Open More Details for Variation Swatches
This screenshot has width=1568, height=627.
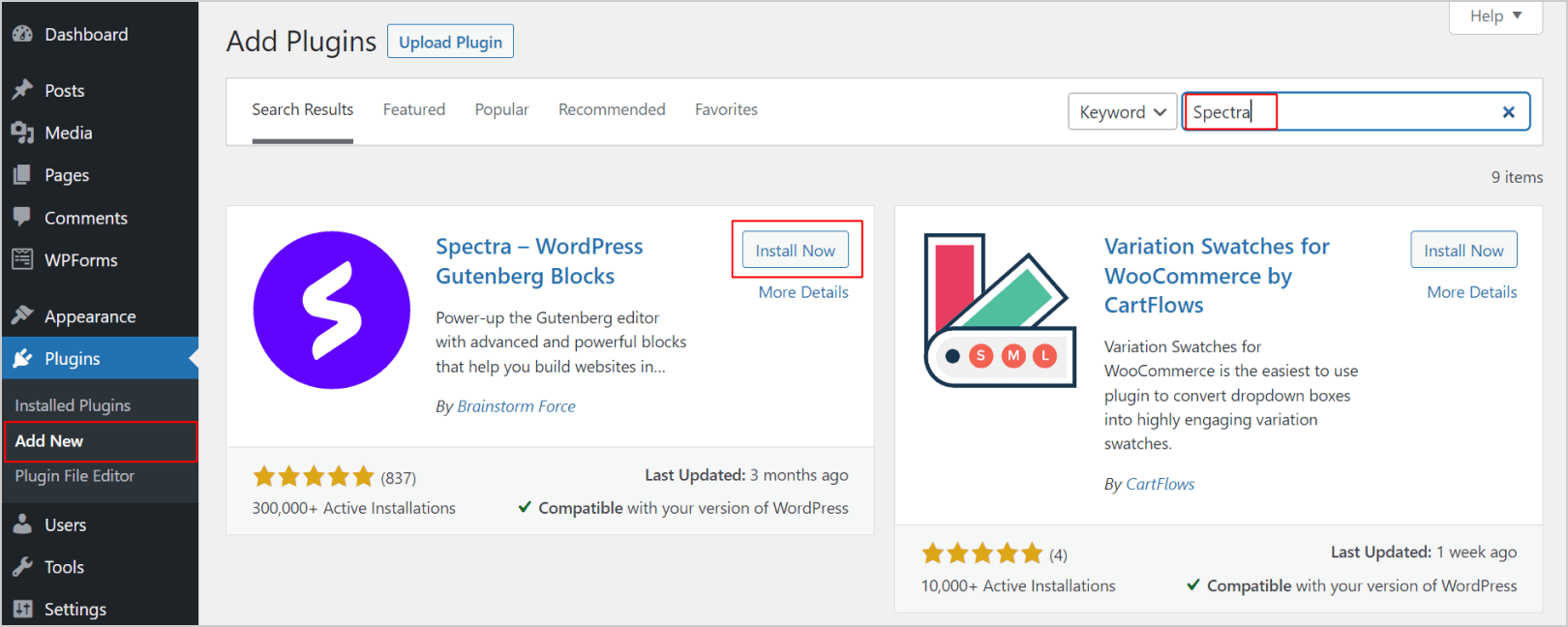(x=1471, y=292)
